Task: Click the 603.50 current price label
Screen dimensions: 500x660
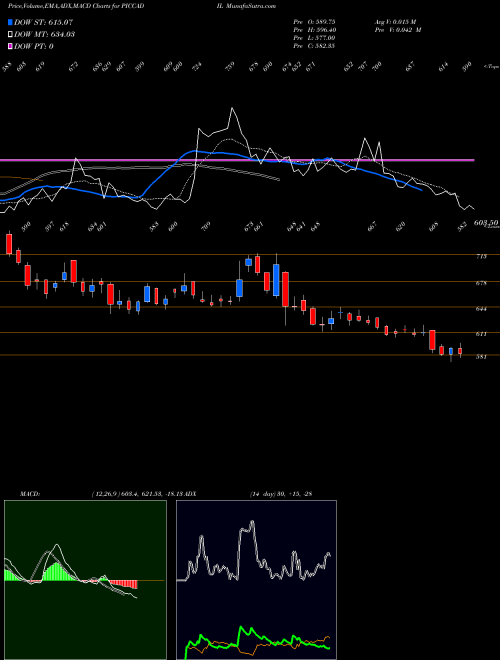Action: [x=486, y=223]
